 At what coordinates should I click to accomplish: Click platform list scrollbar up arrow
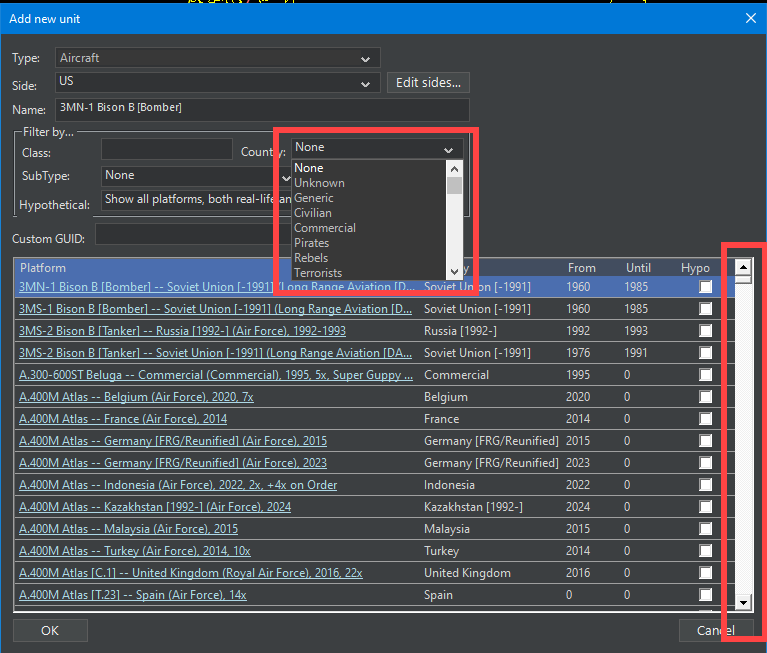pos(744,267)
